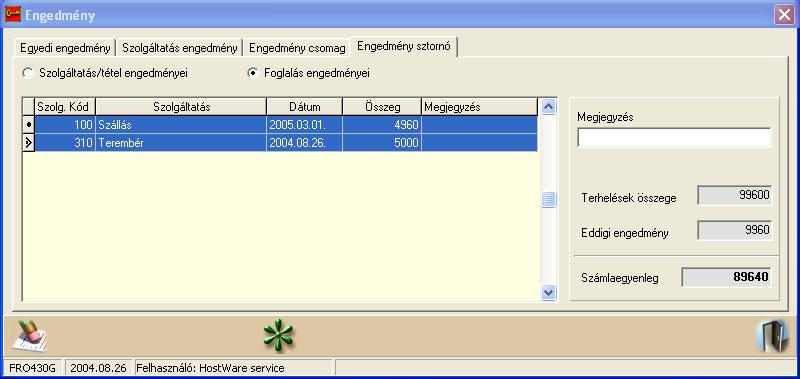This screenshot has height=379, width=800.
Task: Open the Egyedi engedmény tab
Action: pos(65,48)
